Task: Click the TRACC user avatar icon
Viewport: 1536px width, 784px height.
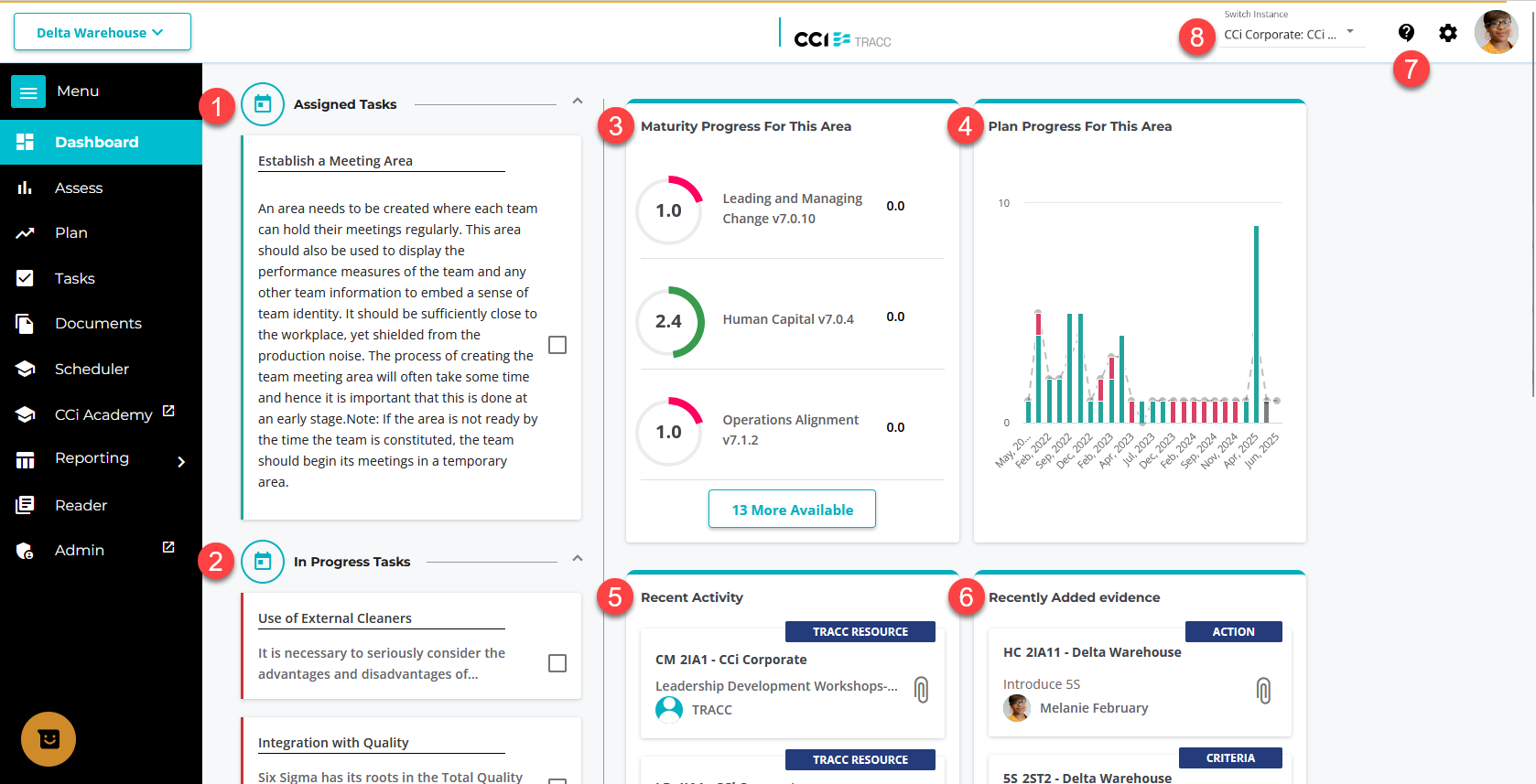Action: [669, 710]
